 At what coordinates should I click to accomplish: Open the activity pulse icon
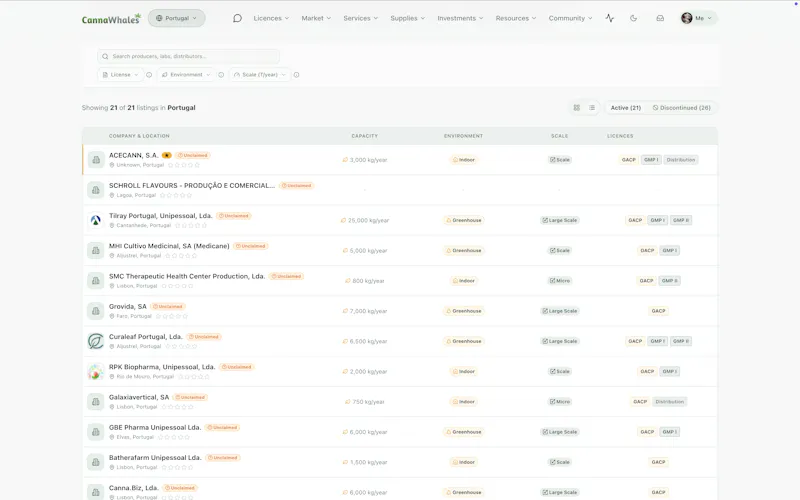[x=610, y=18]
